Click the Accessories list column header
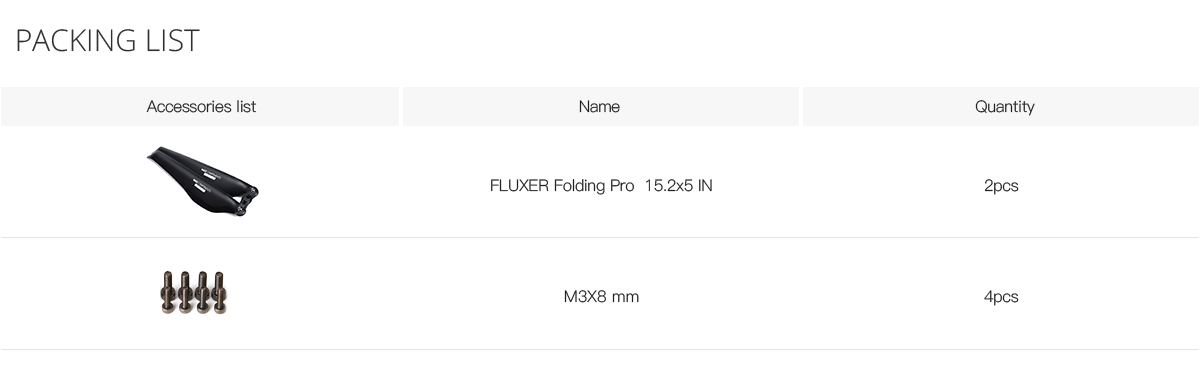1200x383 pixels. click(x=201, y=106)
